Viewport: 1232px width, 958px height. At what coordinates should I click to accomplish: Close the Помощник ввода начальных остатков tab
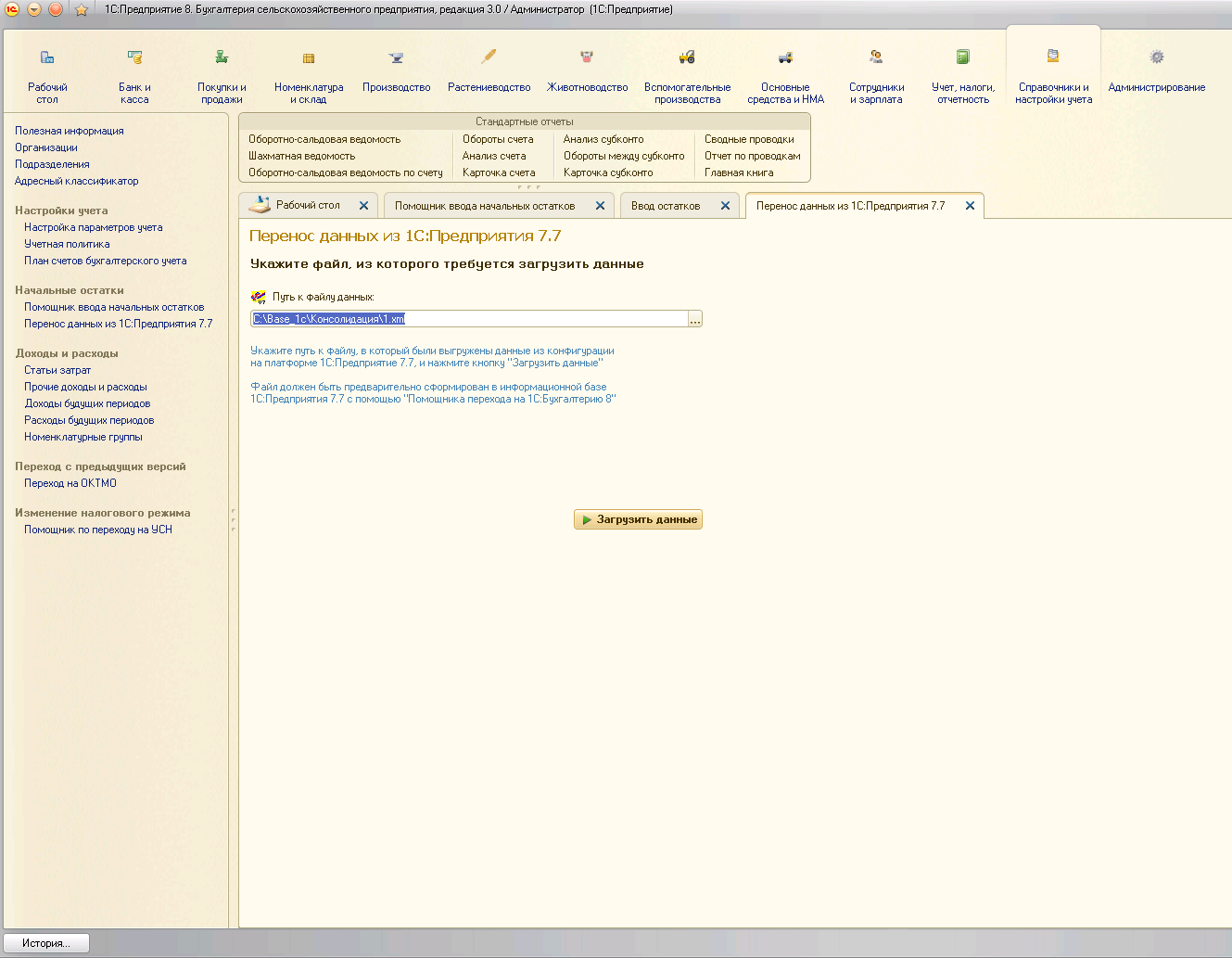click(x=600, y=206)
